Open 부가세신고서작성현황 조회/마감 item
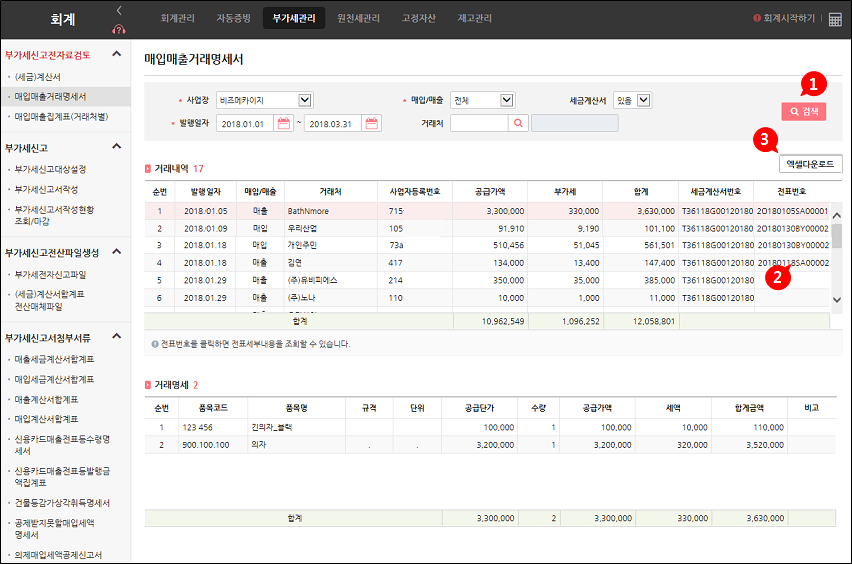Viewport: 852px width, 564px height. (54, 215)
